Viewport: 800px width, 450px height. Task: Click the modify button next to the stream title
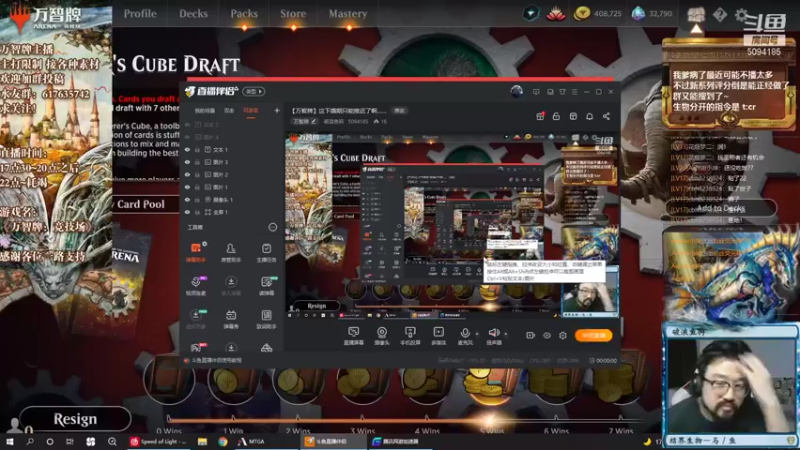tap(399, 111)
